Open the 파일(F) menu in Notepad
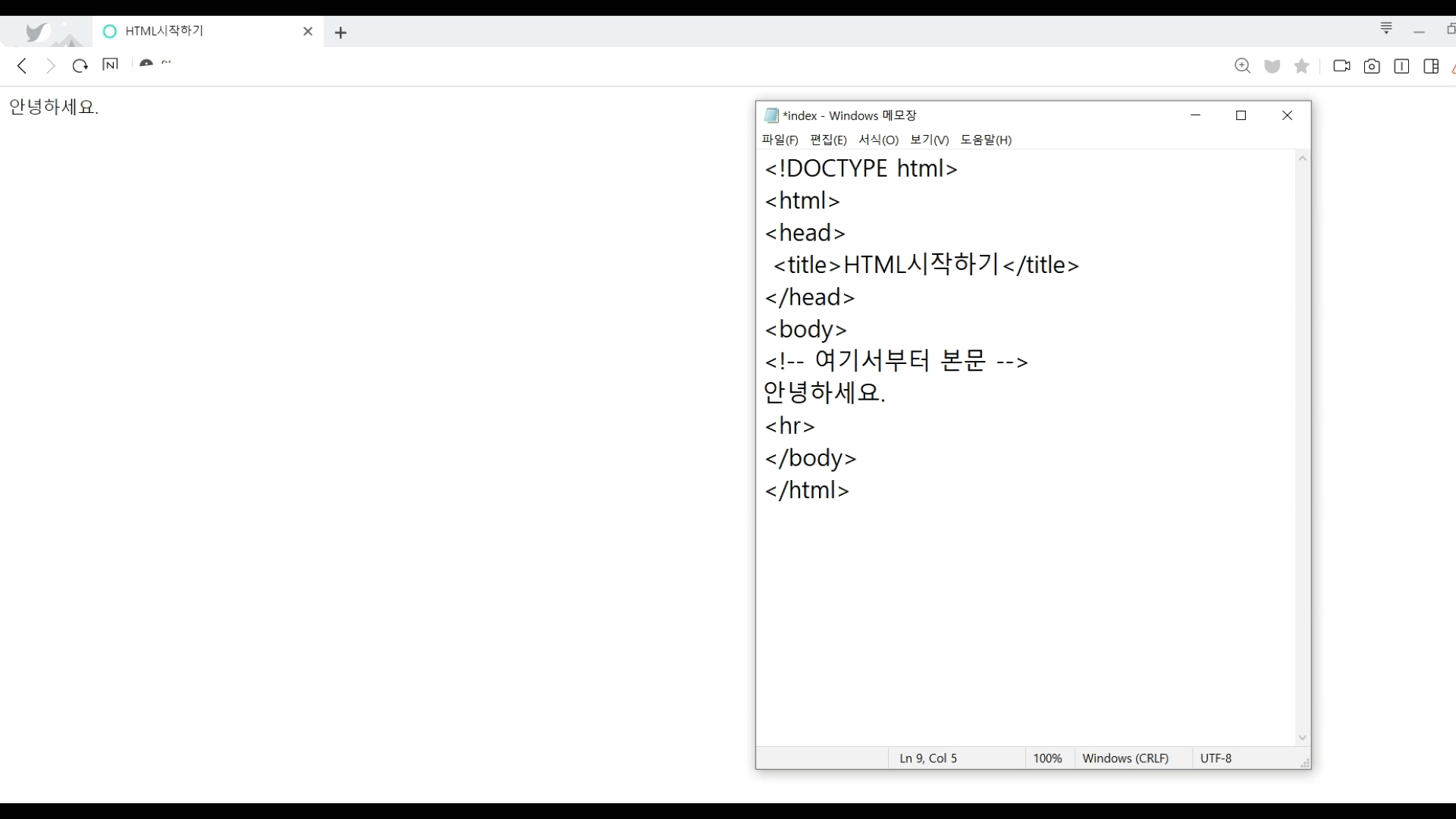Screen dimensions: 1456x819 click(780, 140)
